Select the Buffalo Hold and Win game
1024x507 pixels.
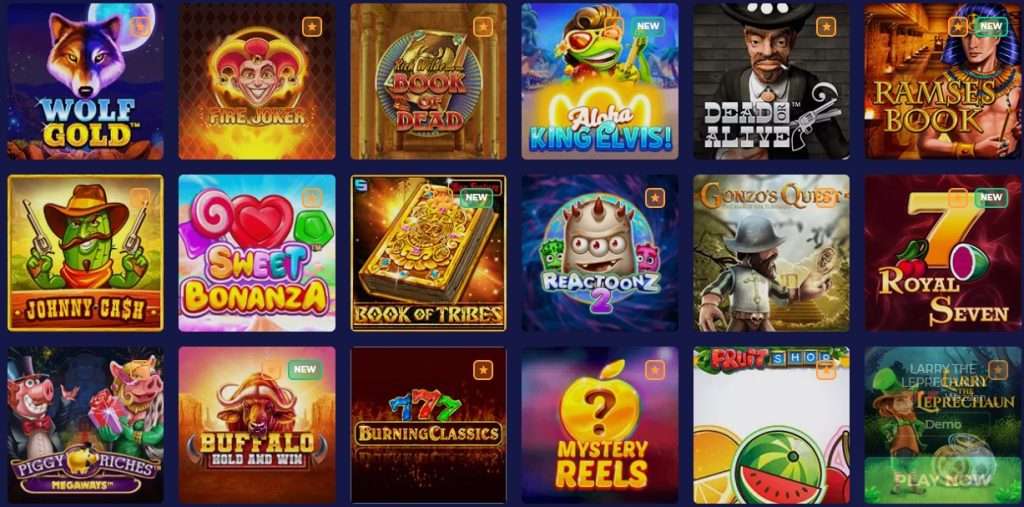click(x=257, y=425)
